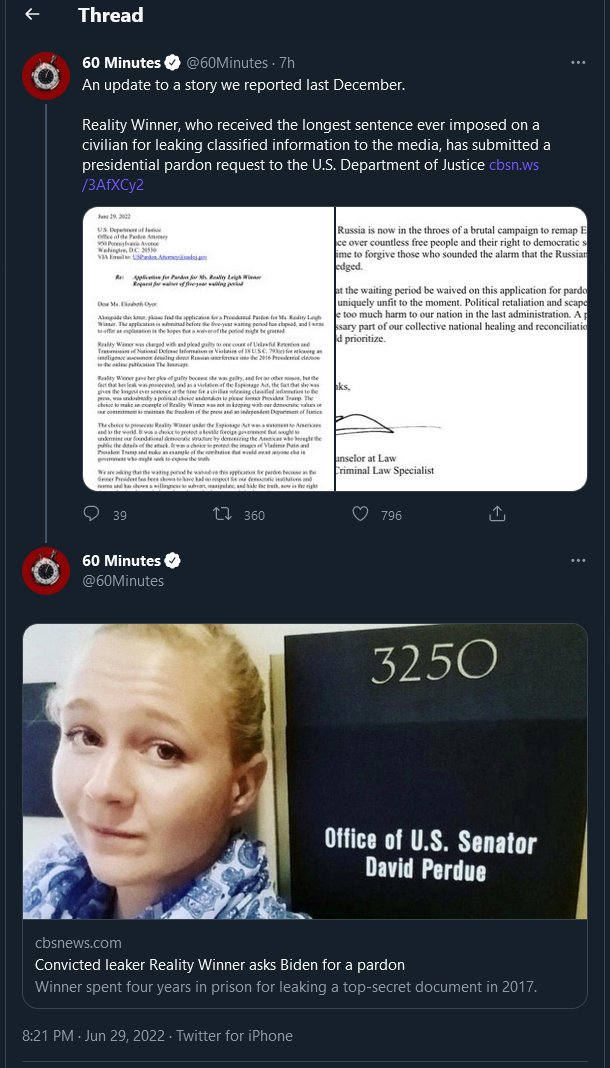Open the Reality Winner article photo
The image size is (610, 1068).
[x=305, y=771]
